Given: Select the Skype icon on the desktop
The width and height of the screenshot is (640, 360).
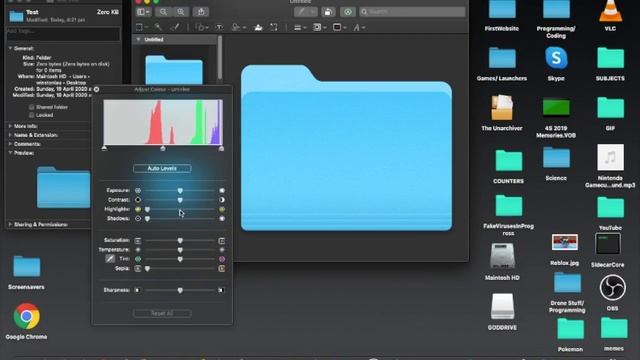Looking at the screenshot, I should [x=556, y=58].
